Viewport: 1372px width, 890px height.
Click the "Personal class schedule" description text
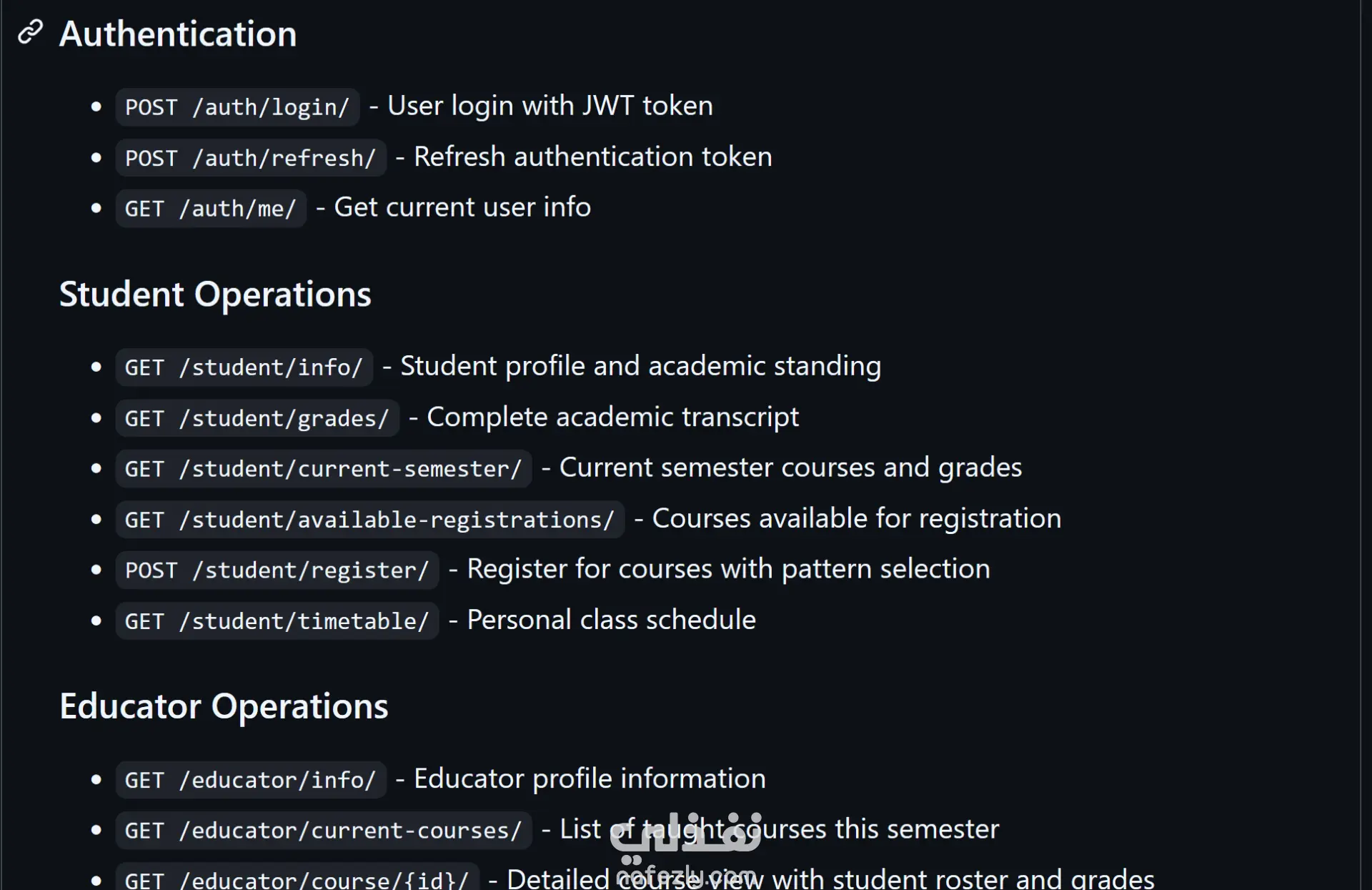pyautogui.click(x=611, y=620)
